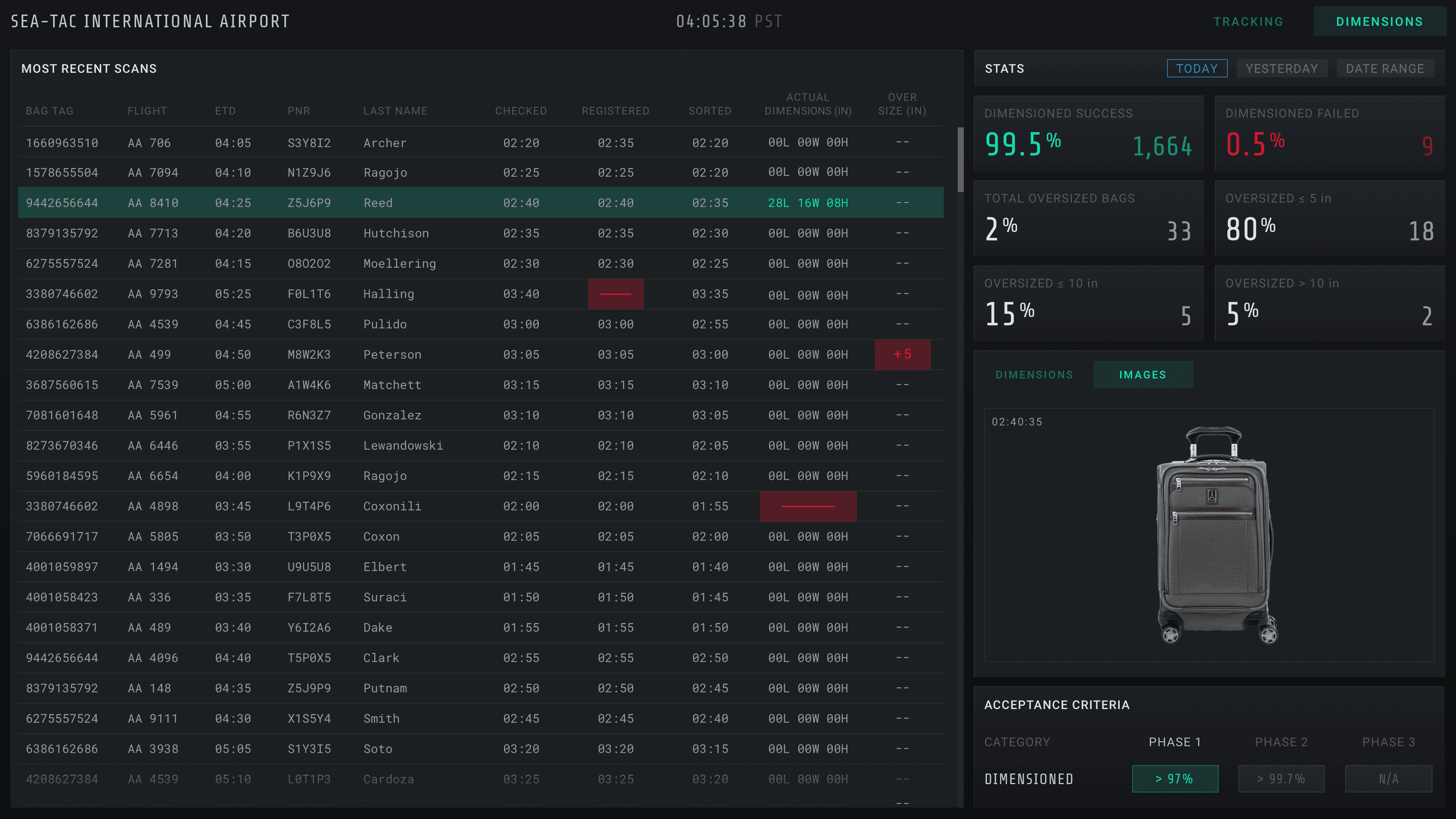Viewport: 1456px width, 819px height.
Task: Click the suitcase image thumbnail
Action: click(1214, 535)
